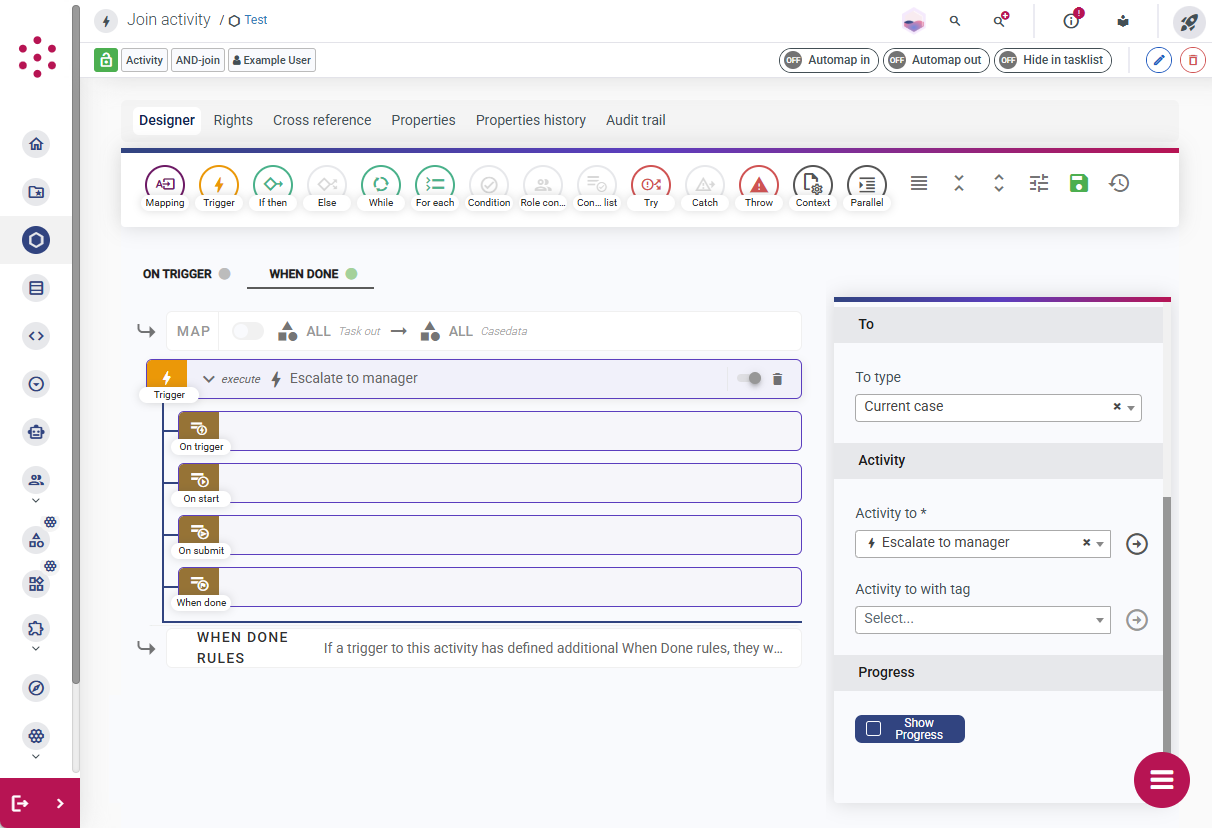Open the Audit trail tab
Viewport: 1212px width, 828px height.
(x=636, y=120)
